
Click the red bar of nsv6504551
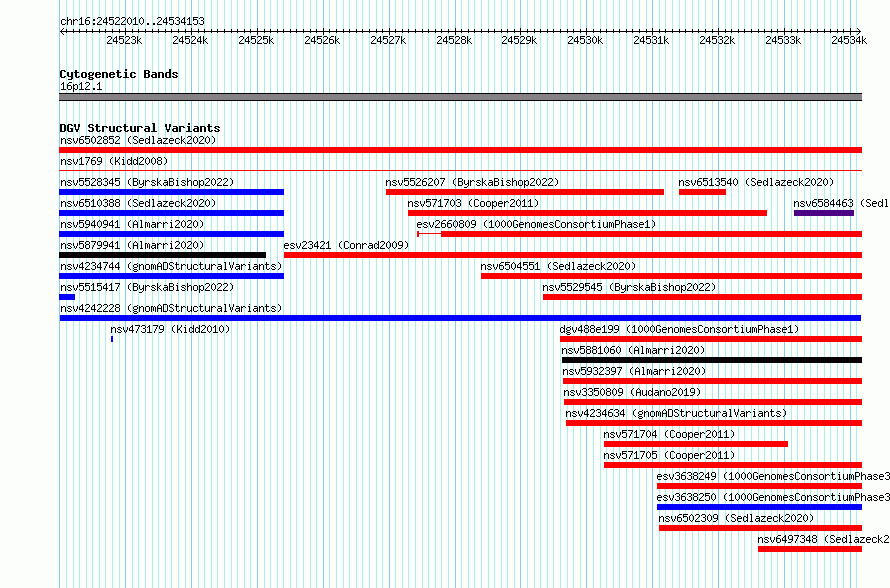click(x=671, y=276)
